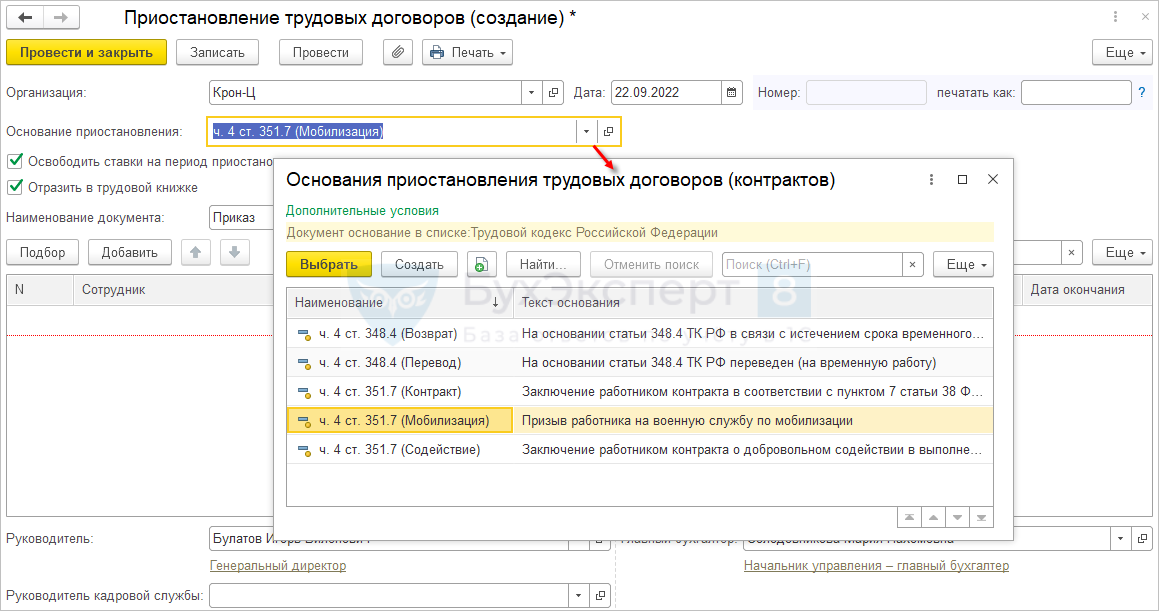Clear the dialog search field with X
This screenshot has height=611, width=1159.
[912, 265]
